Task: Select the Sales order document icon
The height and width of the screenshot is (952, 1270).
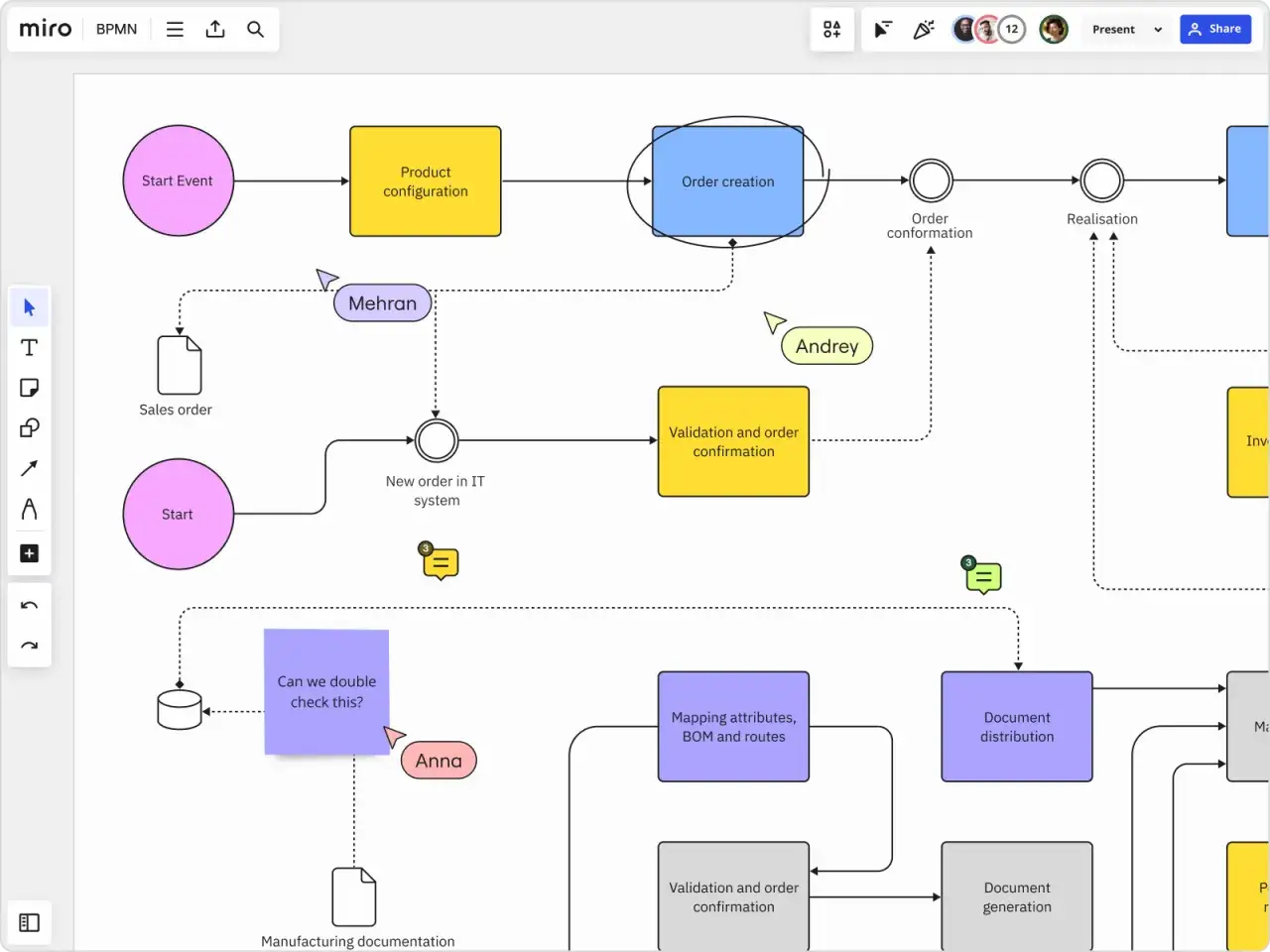Action: click(x=180, y=365)
